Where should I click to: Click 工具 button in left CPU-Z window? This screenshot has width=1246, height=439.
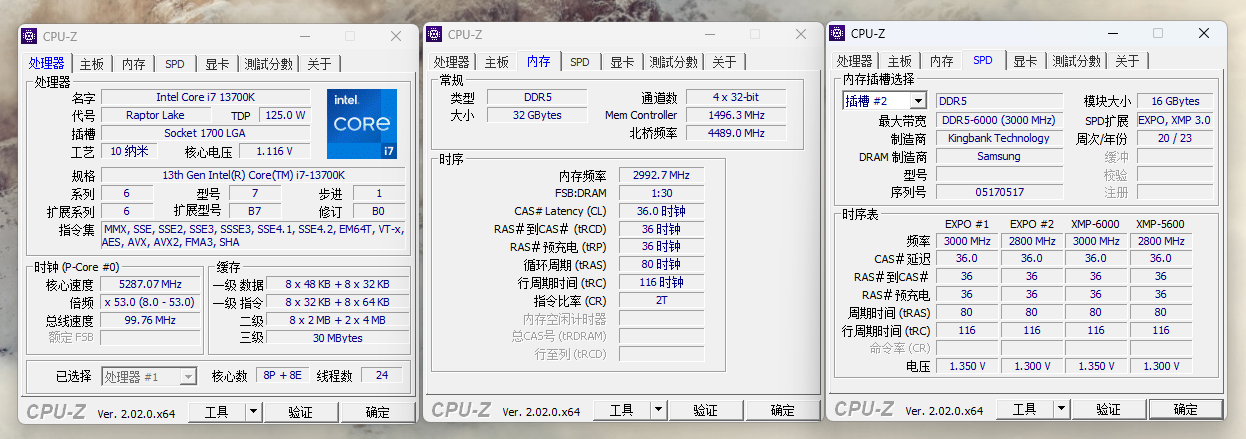[x=216, y=412]
